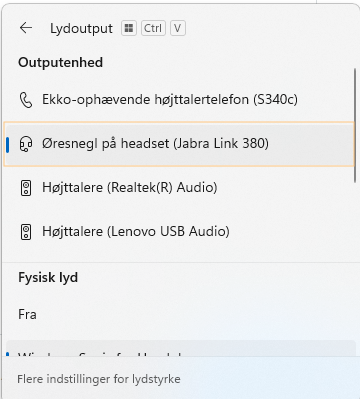
Task: Select Øresnegl på headset (Jabra Link 380)
Action: [179, 144]
